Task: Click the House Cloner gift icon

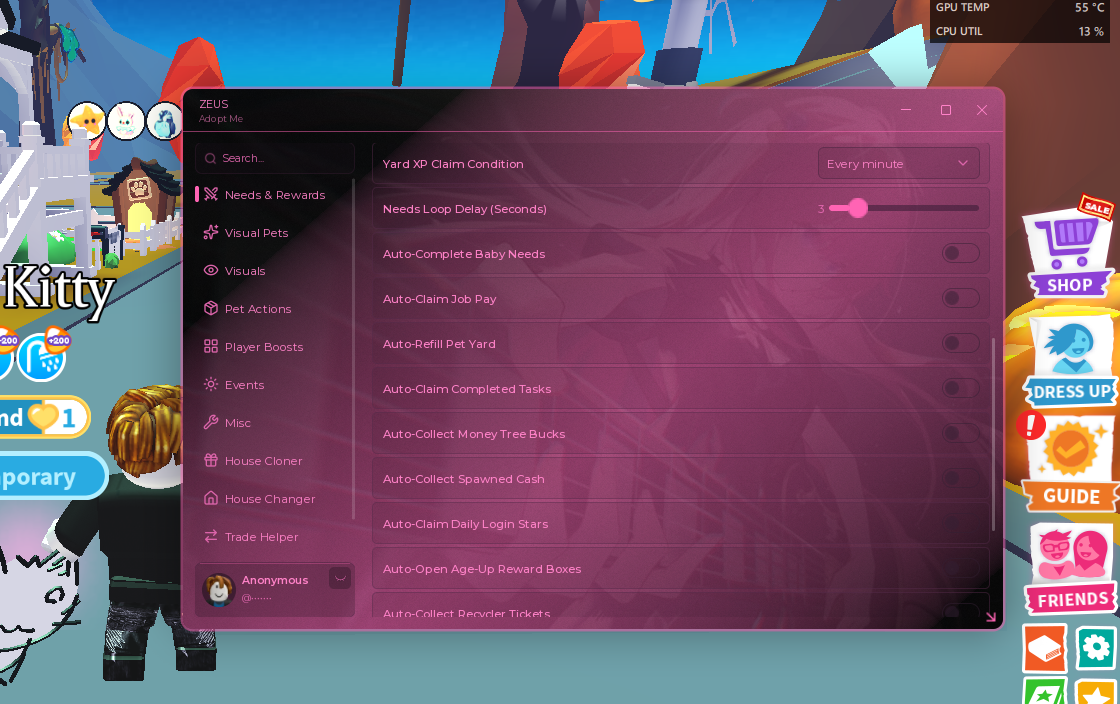Action: 211,460
